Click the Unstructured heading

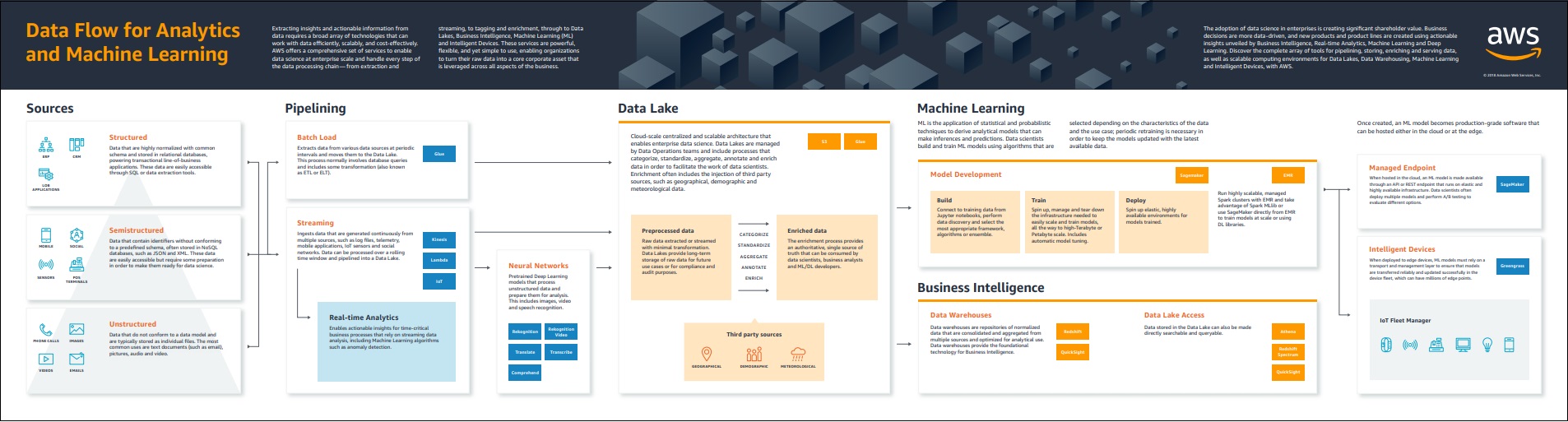(132, 324)
